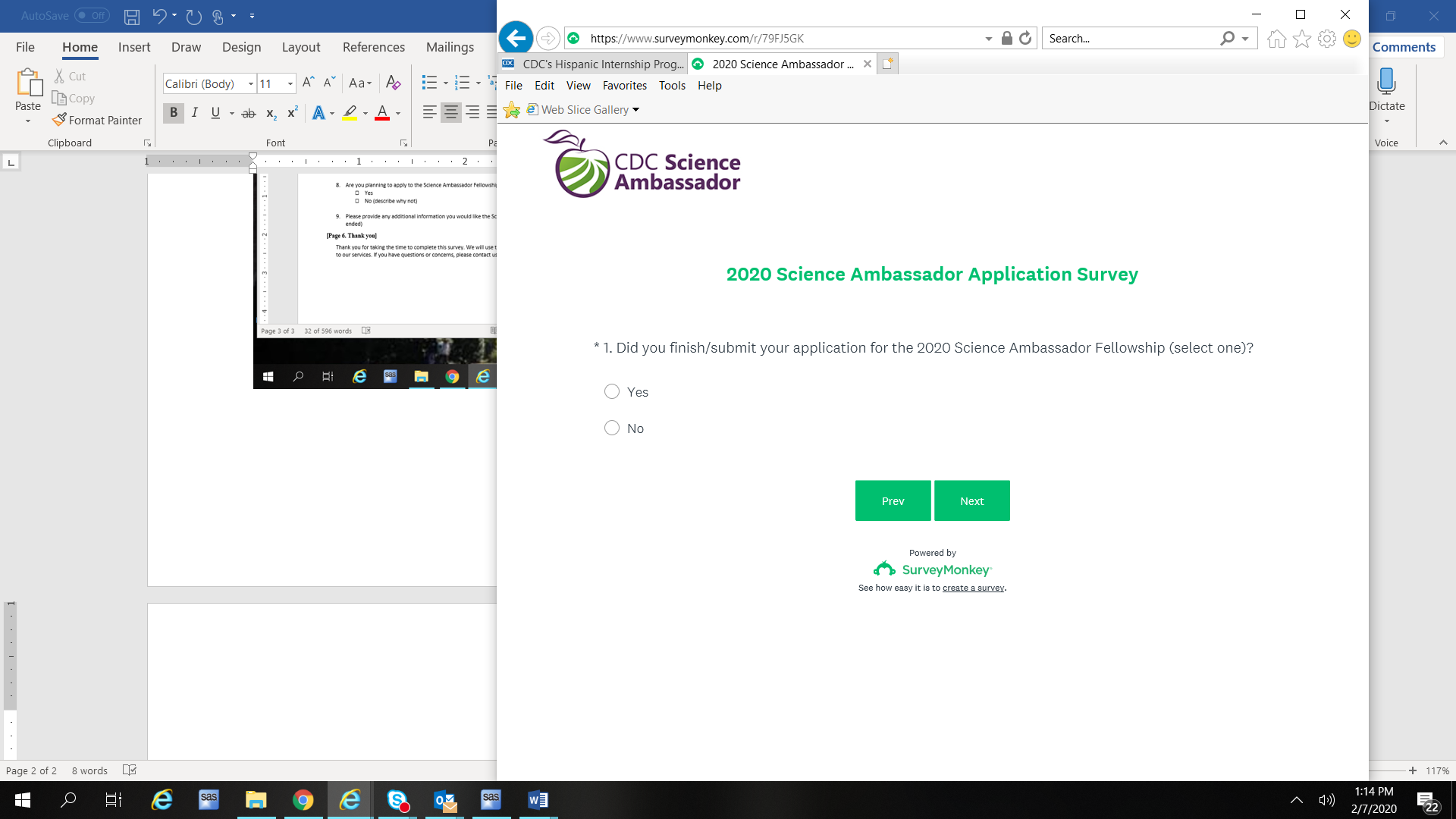Open the Web Slice Gallery dropdown
This screenshot has height=819, width=1456.
pos(635,110)
